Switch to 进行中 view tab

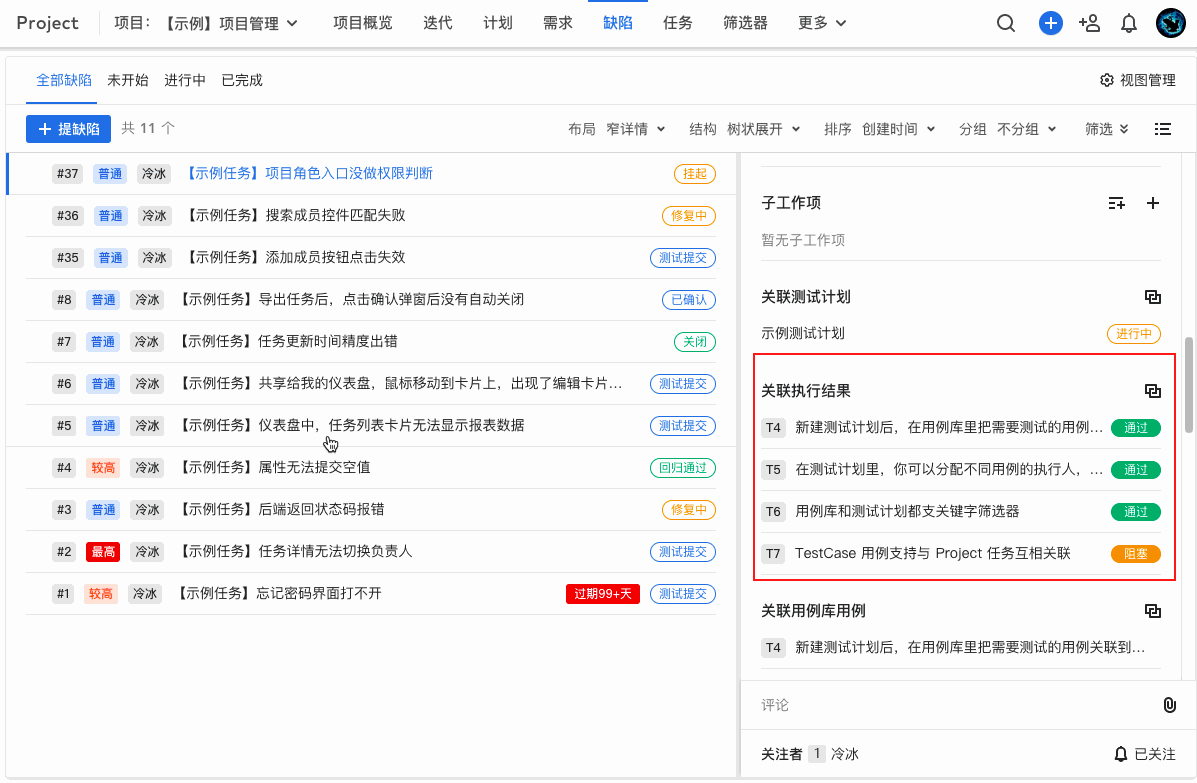tap(185, 80)
